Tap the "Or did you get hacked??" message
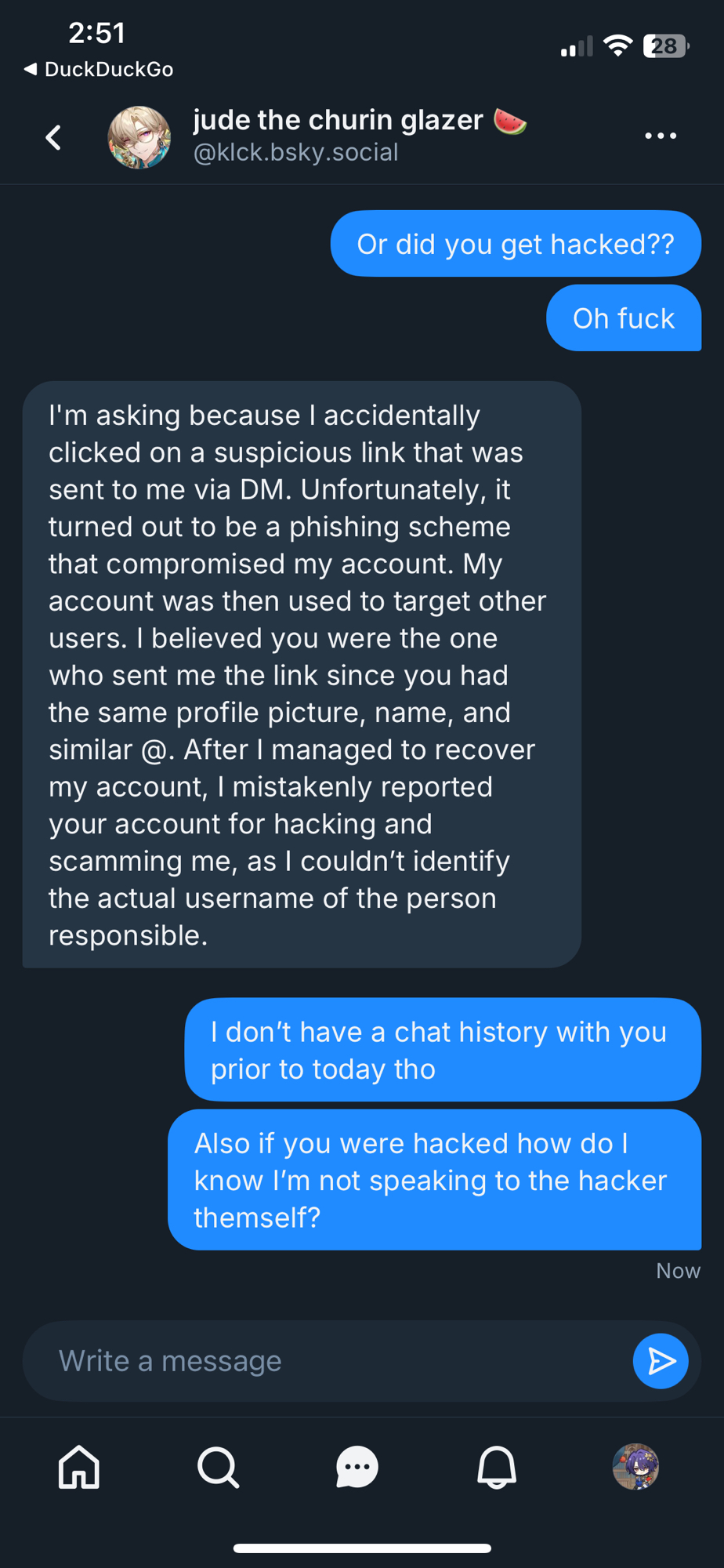The width and height of the screenshot is (724, 1568). (x=516, y=244)
